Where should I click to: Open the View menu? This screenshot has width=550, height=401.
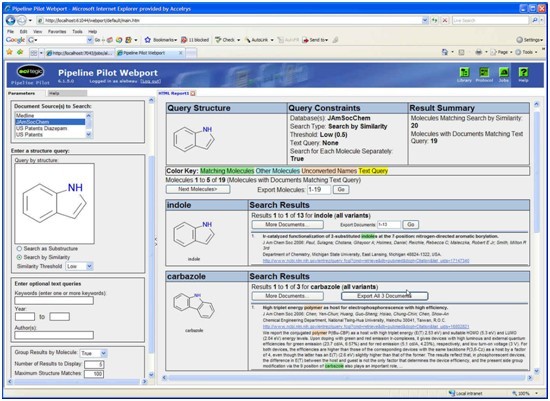tap(38, 31)
